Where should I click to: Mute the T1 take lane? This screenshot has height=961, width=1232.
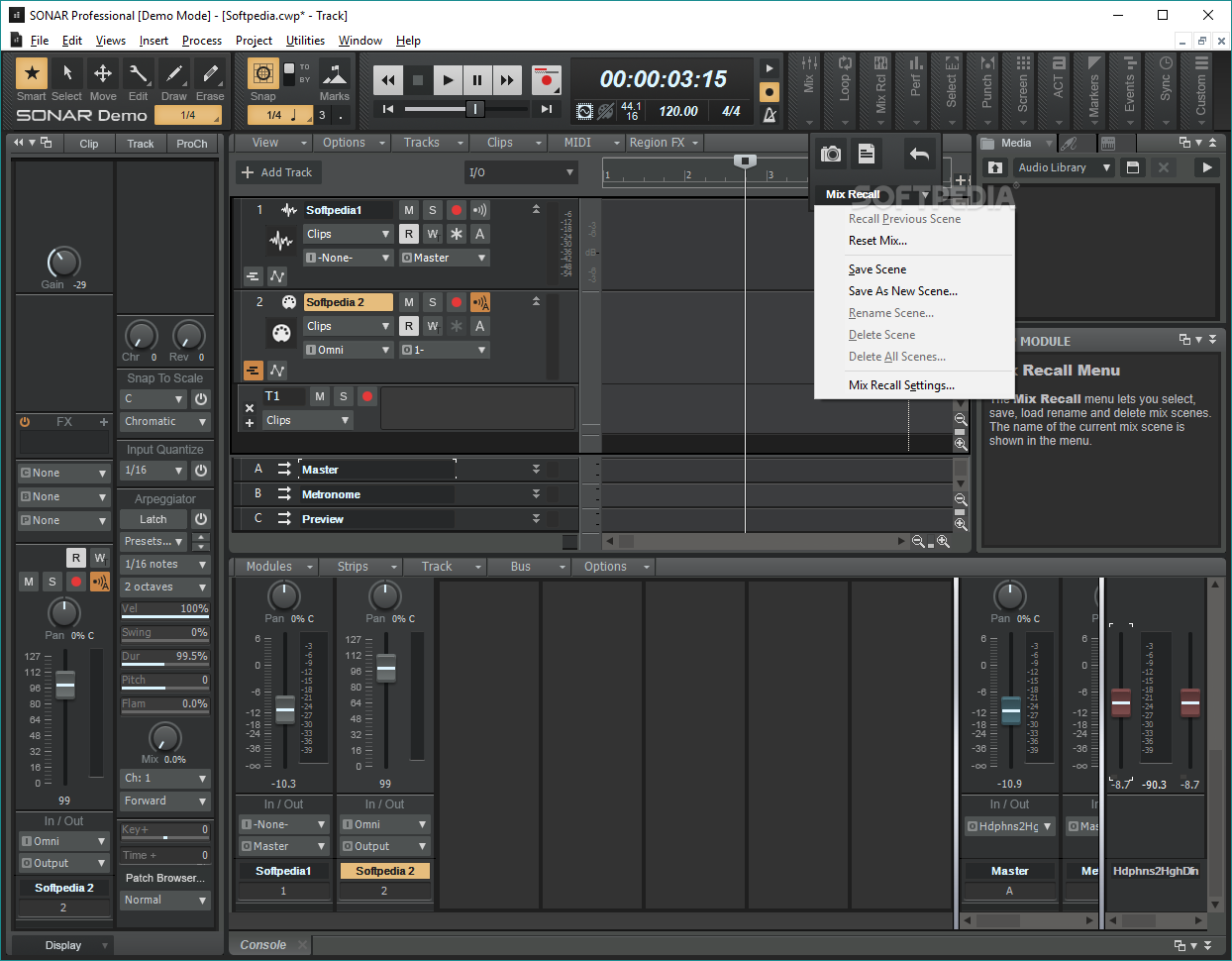[320, 396]
